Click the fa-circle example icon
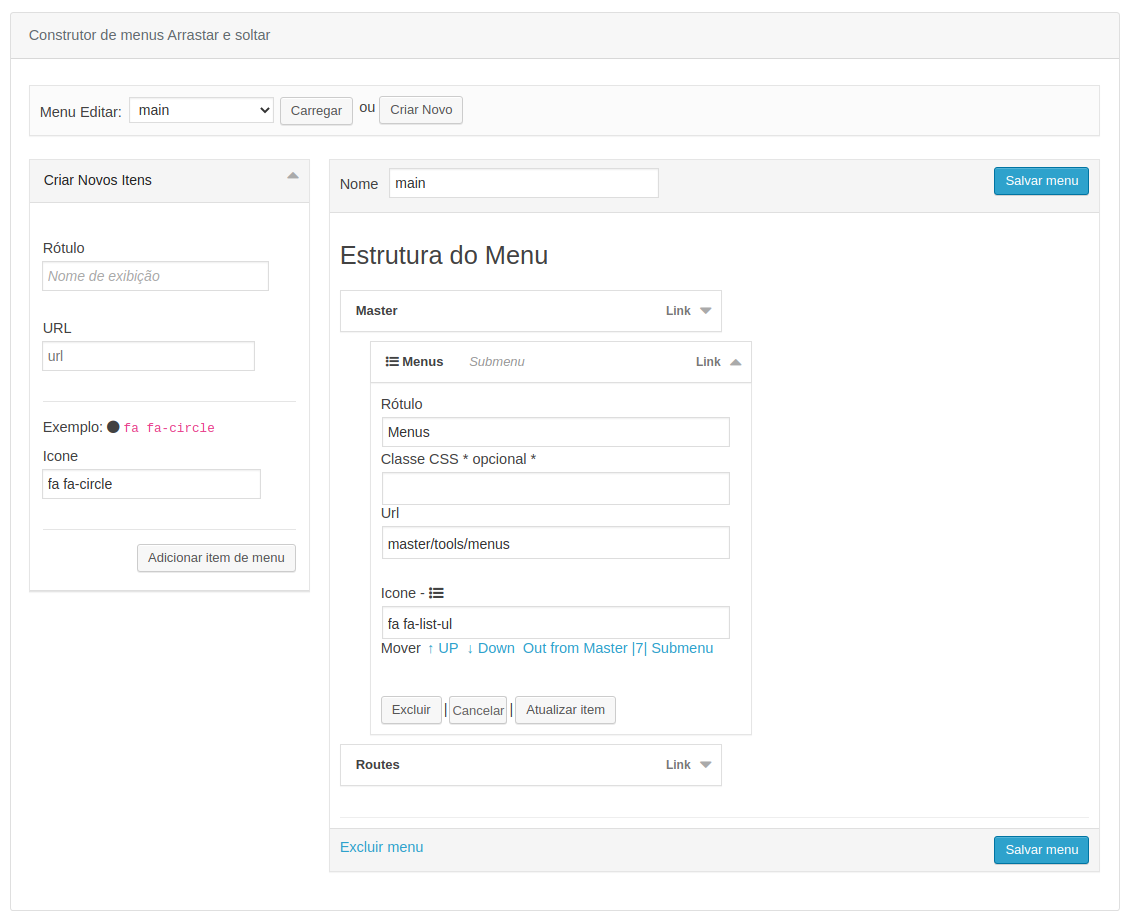The width and height of the screenshot is (1130, 922). tap(113, 427)
